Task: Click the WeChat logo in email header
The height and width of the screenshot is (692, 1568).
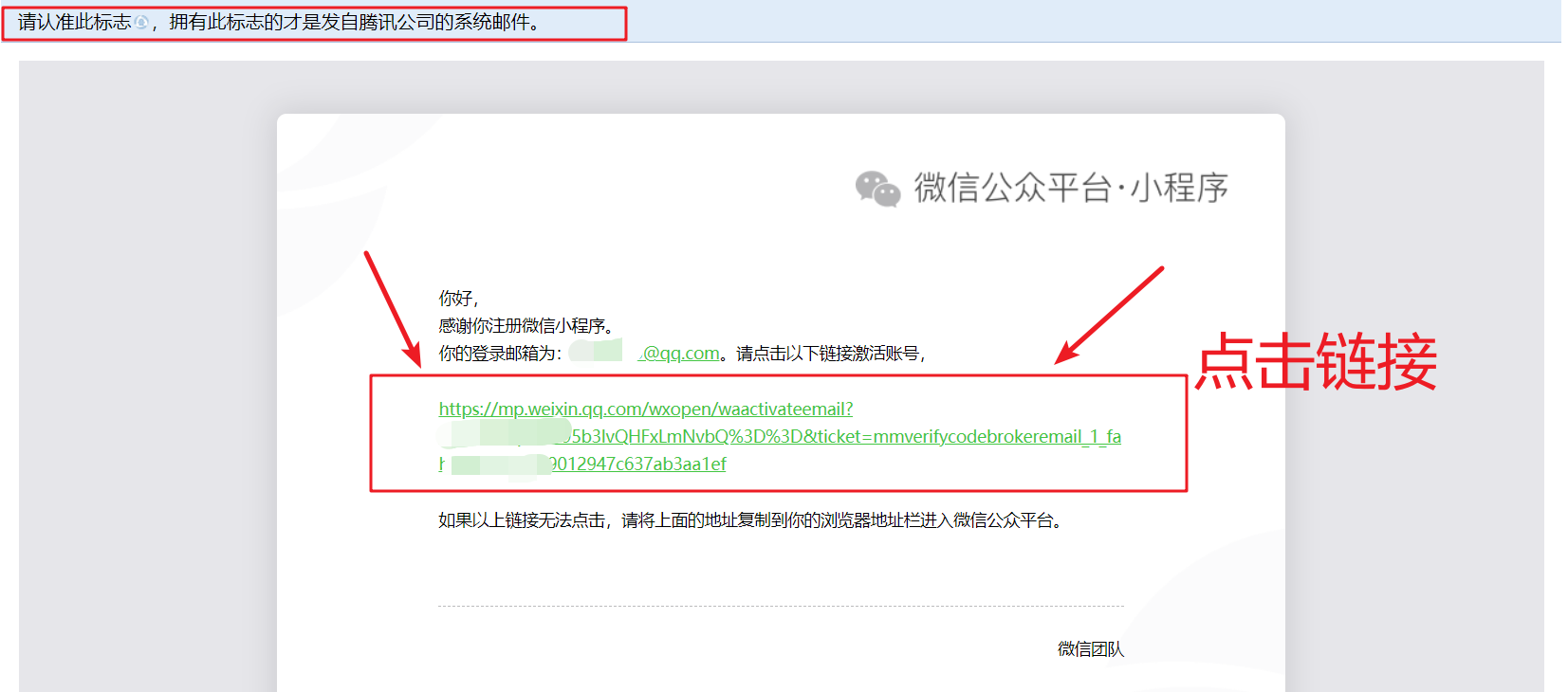Action: (877, 188)
